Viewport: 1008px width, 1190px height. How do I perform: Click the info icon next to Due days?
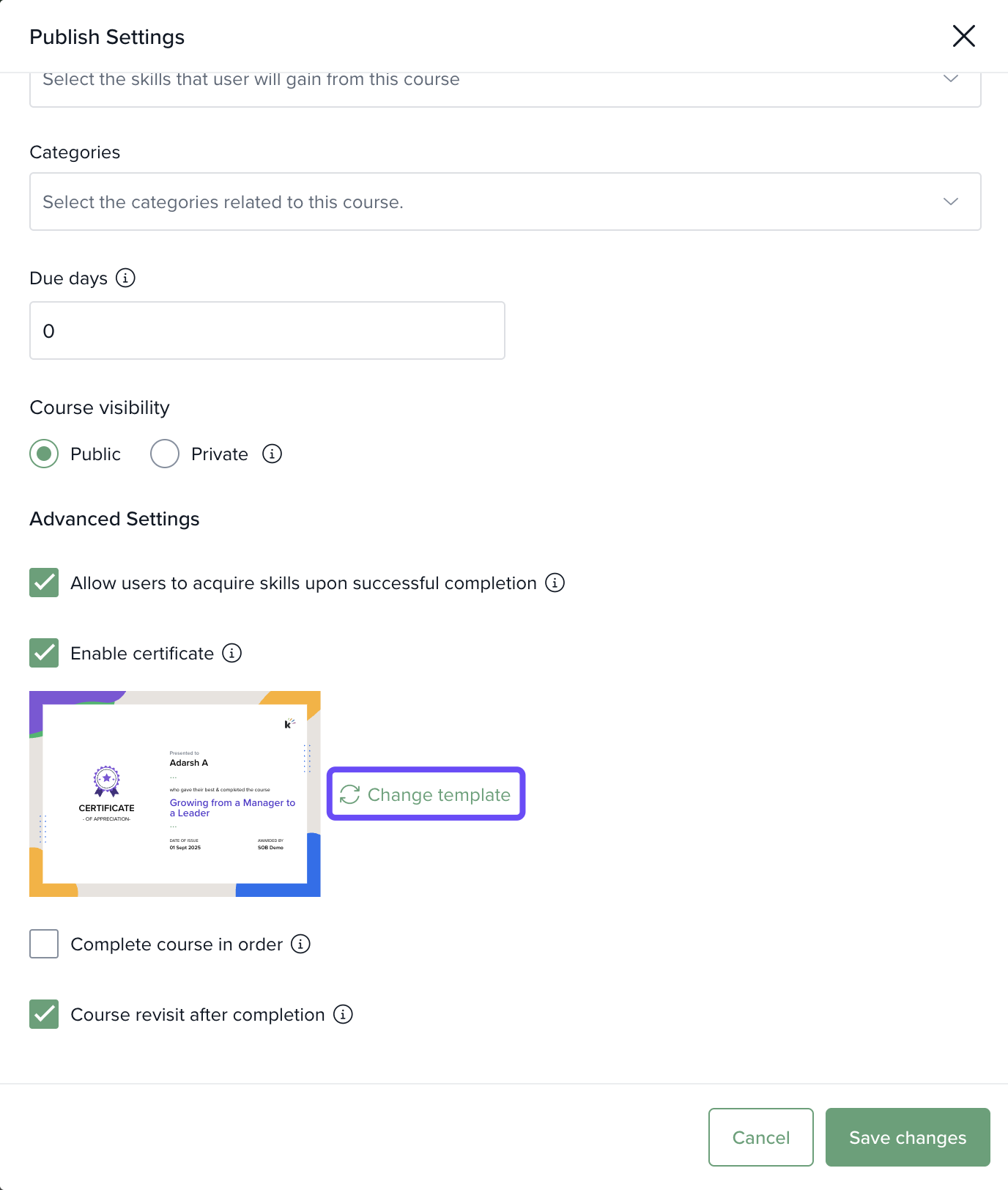125,278
